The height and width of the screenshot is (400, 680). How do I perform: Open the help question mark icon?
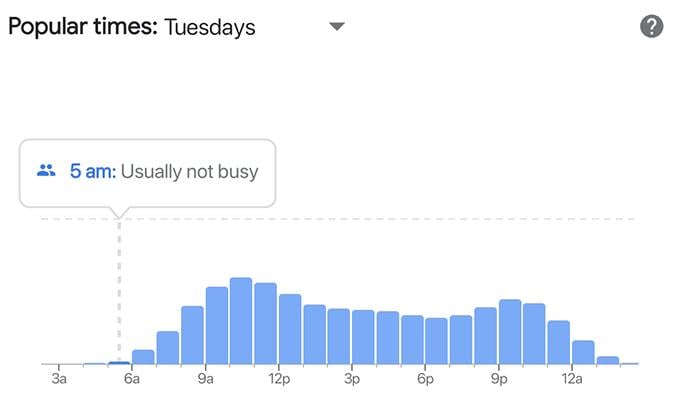[651, 26]
